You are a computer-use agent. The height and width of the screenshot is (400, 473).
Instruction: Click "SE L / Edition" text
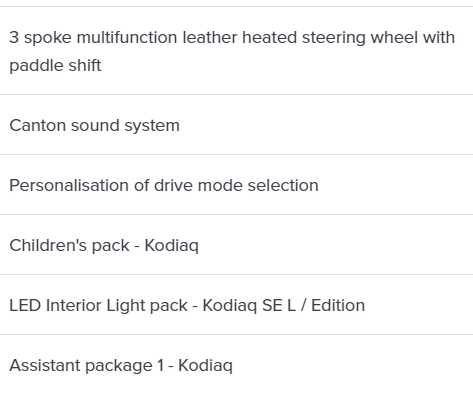(x=313, y=305)
